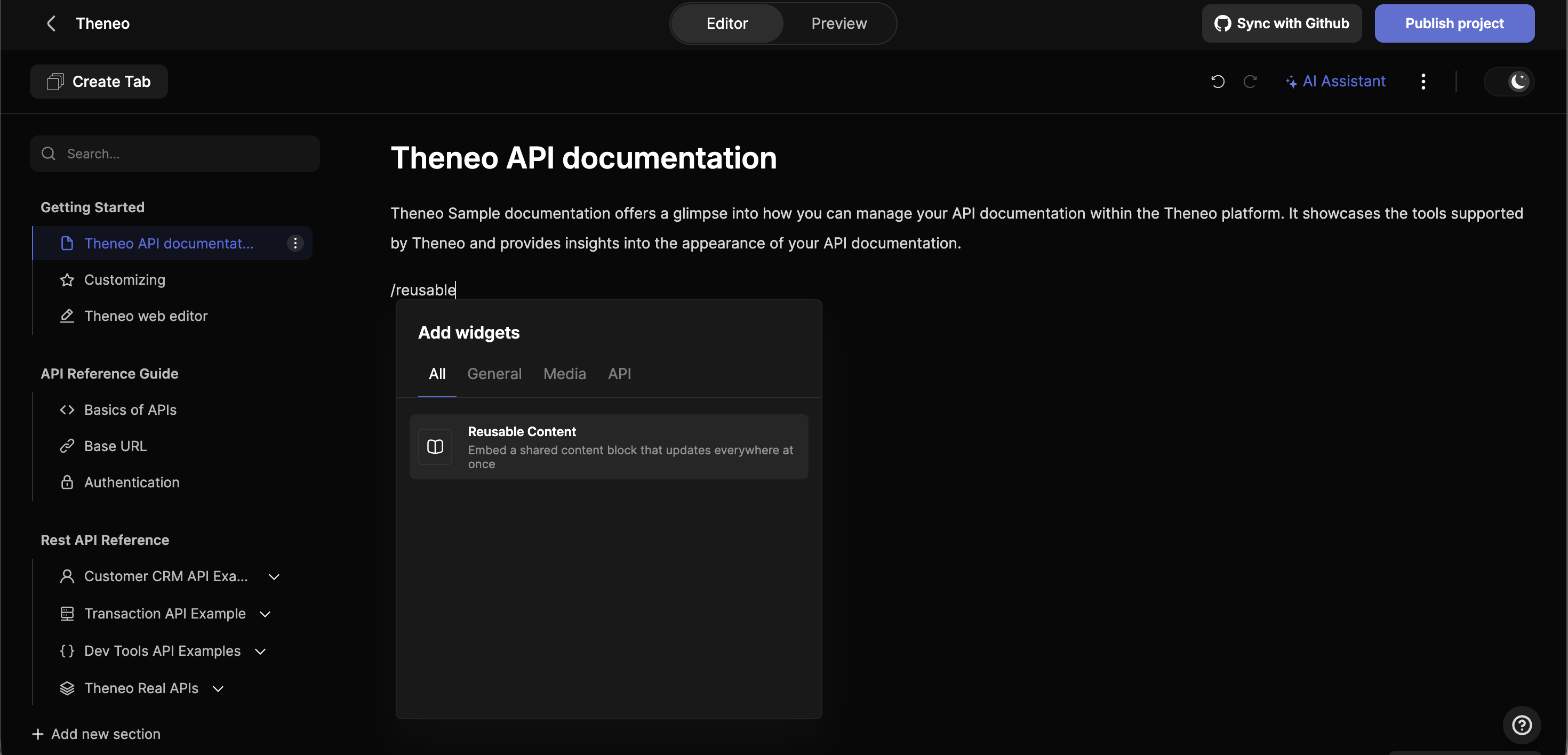
Task: Open the Base URL page
Action: 115,447
